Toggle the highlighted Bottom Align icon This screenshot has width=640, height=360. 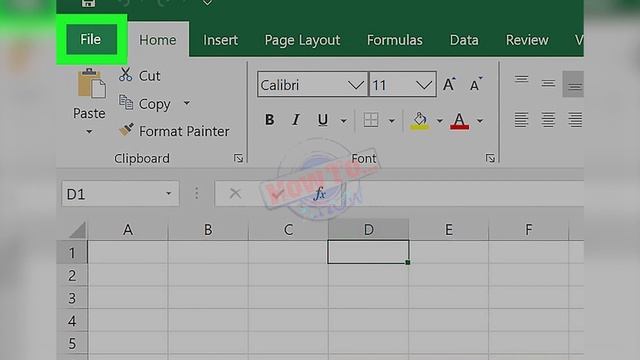click(573, 84)
